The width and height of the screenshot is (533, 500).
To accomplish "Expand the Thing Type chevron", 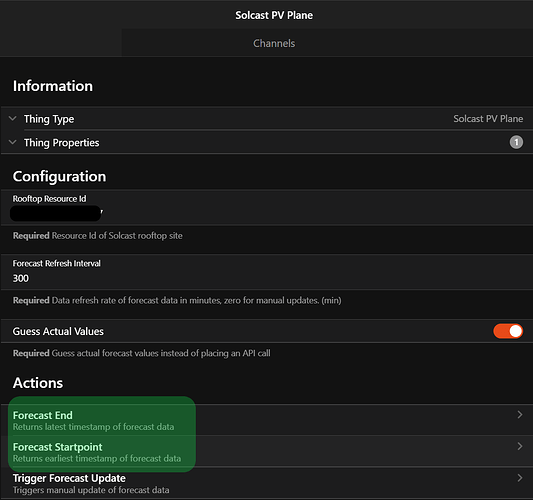I will (x=13, y=119).
